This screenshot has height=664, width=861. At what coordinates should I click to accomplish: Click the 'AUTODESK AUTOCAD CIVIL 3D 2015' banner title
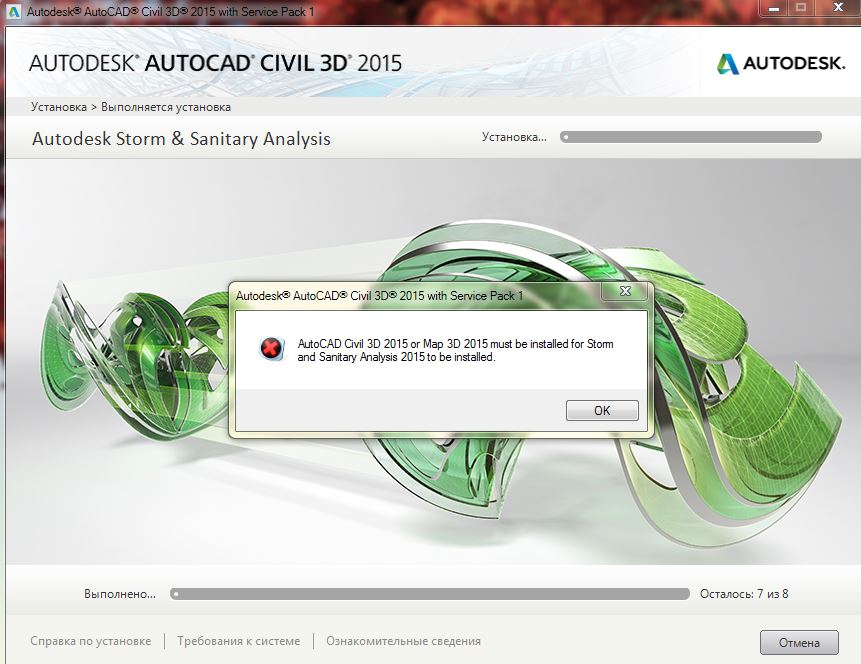point(215,63)
